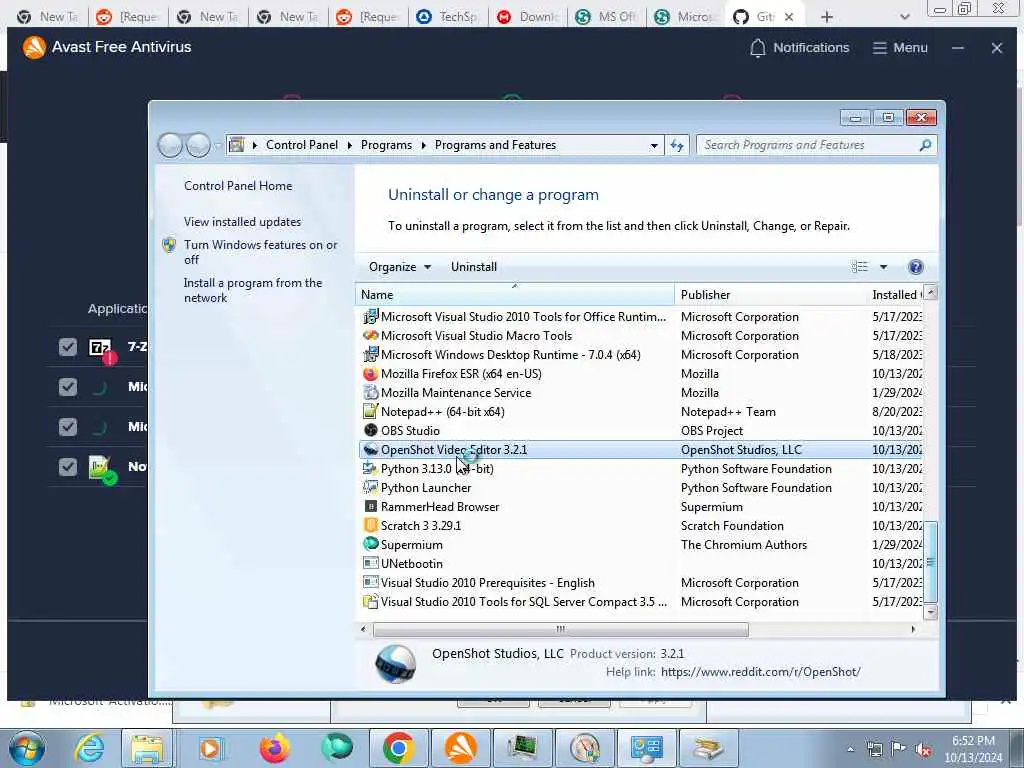Select Microsoft Visual Studio Macro Tools row
The image size is (1024, 768).
coord(640,336)
